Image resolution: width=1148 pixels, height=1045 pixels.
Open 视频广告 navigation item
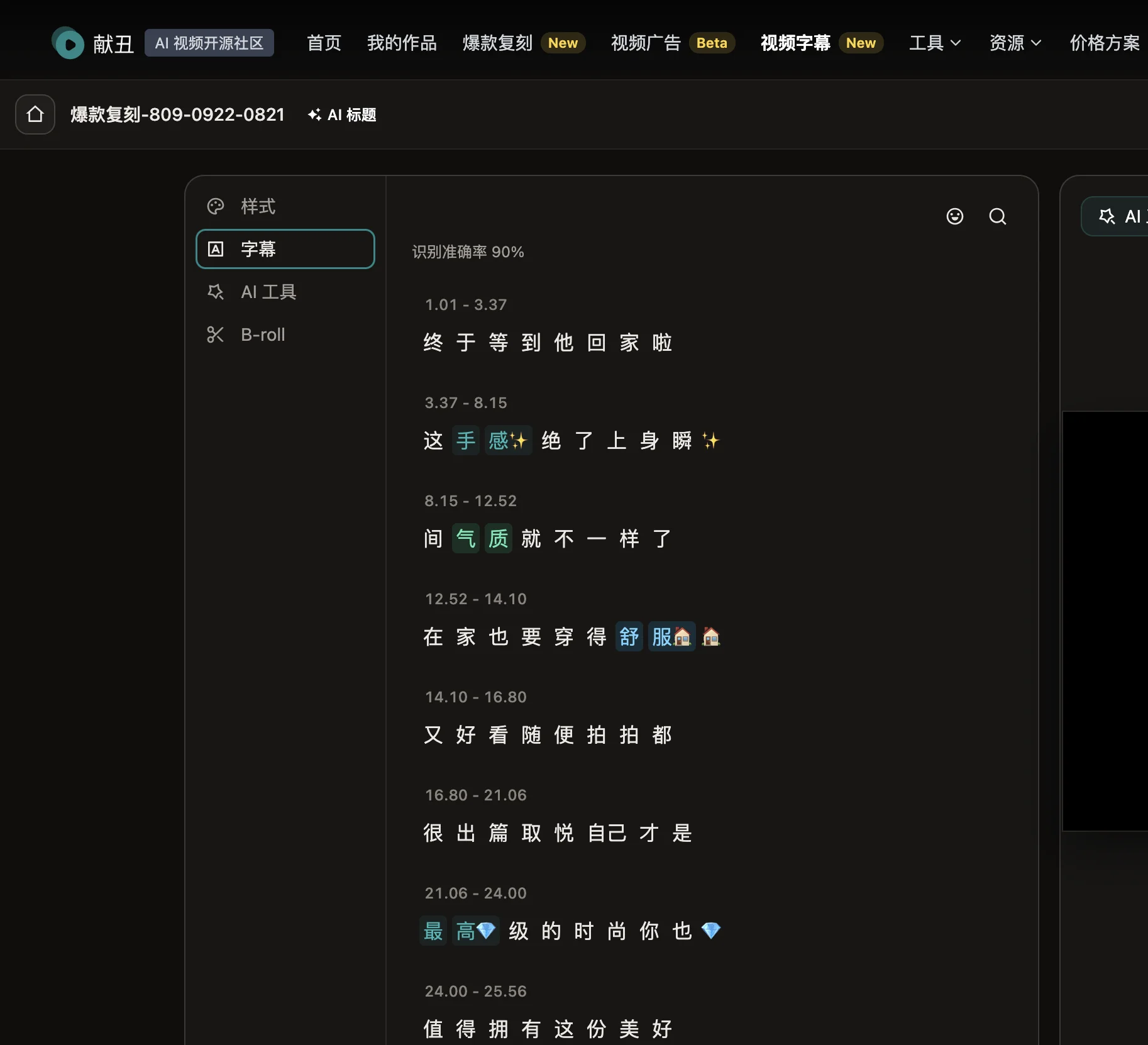pos(673,43)
